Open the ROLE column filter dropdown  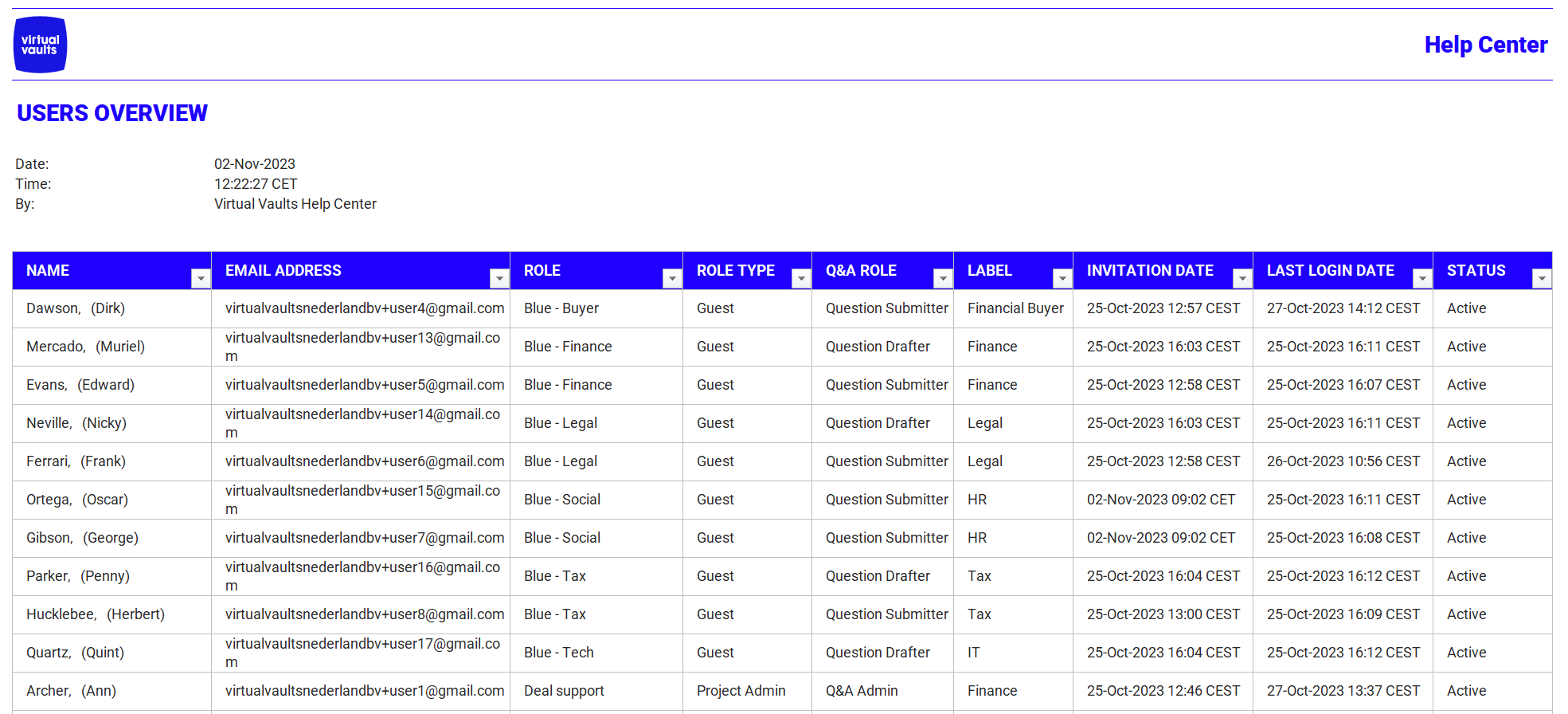coord(672,278)
